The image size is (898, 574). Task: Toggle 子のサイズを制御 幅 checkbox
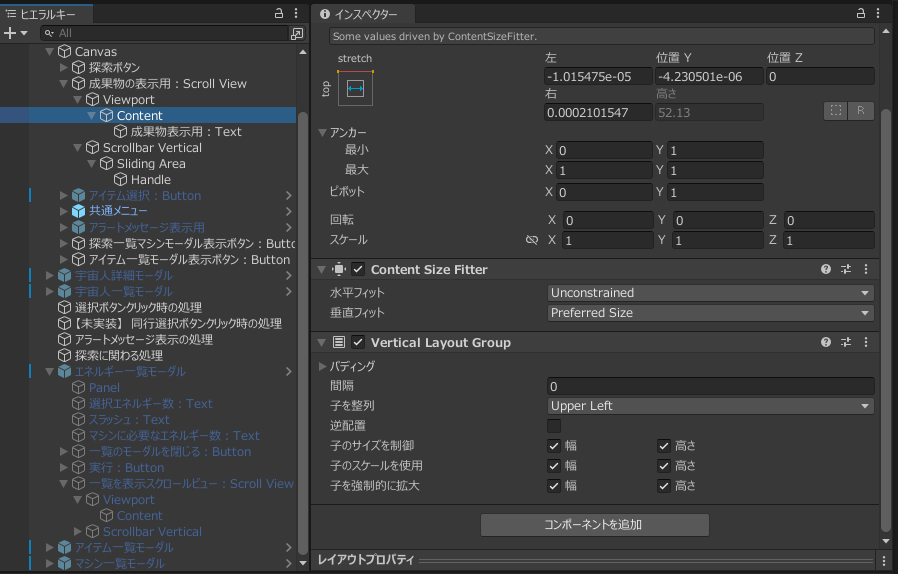(x=554, y=446)
